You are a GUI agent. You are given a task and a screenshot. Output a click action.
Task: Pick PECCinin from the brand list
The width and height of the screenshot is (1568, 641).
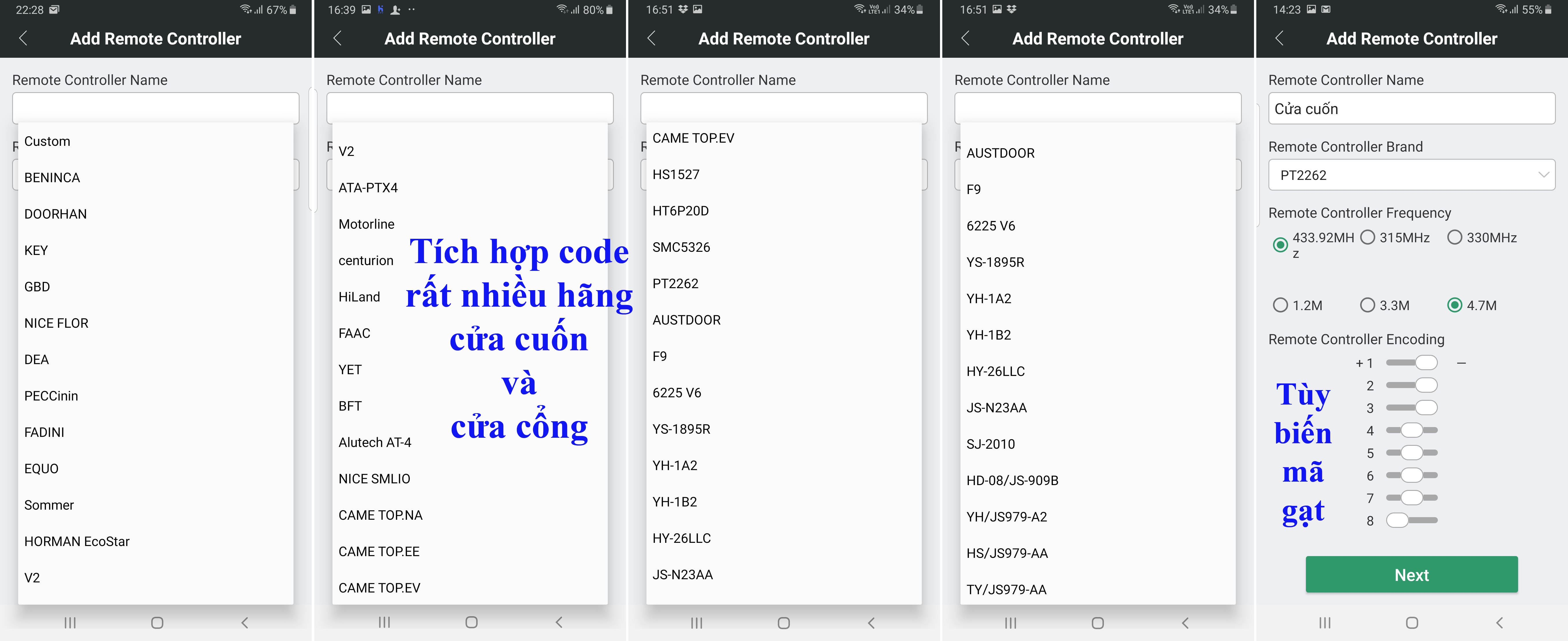point(156,396)
